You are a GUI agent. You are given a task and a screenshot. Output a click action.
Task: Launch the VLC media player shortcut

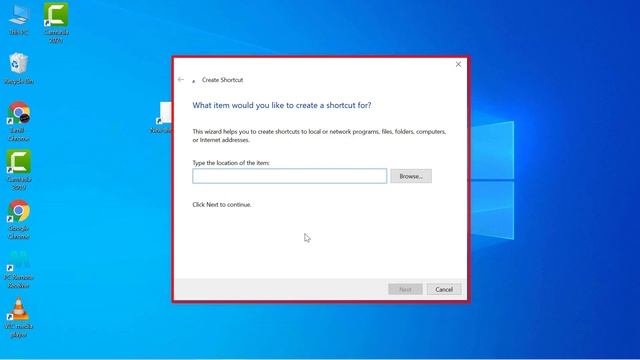coord(18,318)
